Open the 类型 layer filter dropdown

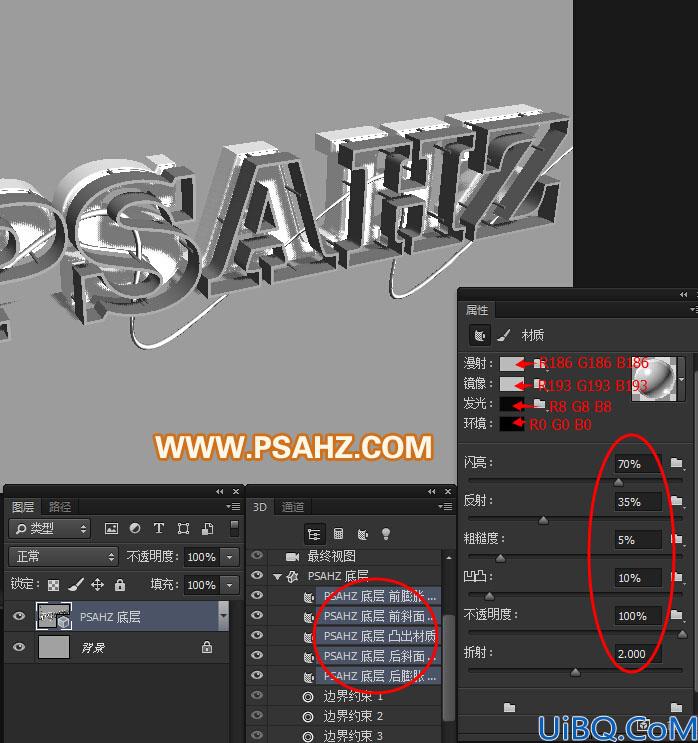tap(49, 528)
